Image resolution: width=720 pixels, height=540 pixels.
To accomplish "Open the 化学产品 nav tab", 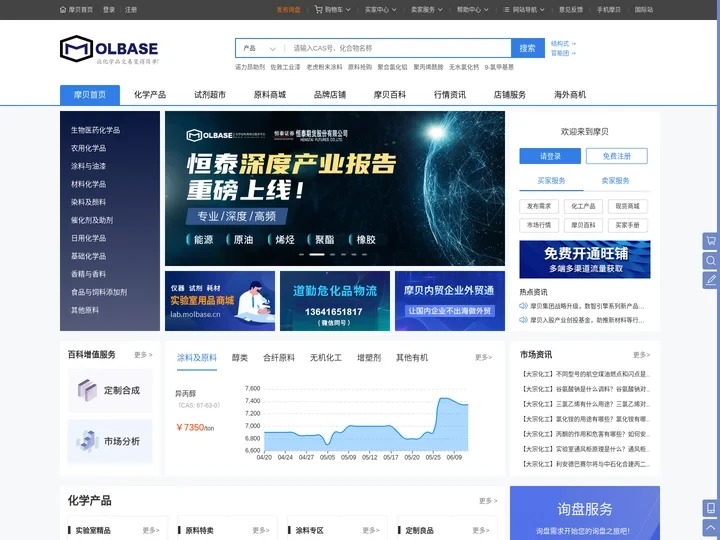I will (x=150, y=95).
